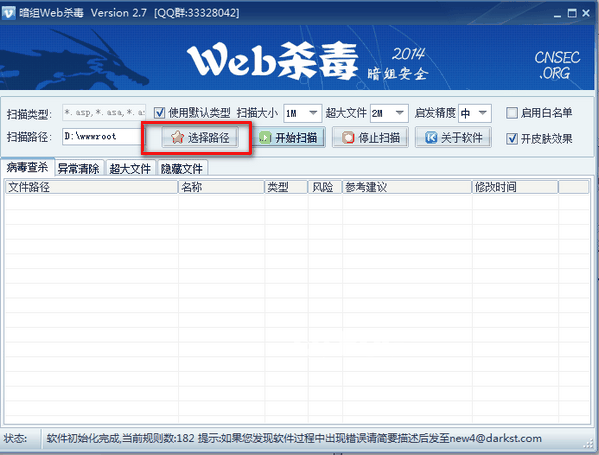Click the app logo icon in title bar
The image size is (599, 455).
tap(8, 13)
